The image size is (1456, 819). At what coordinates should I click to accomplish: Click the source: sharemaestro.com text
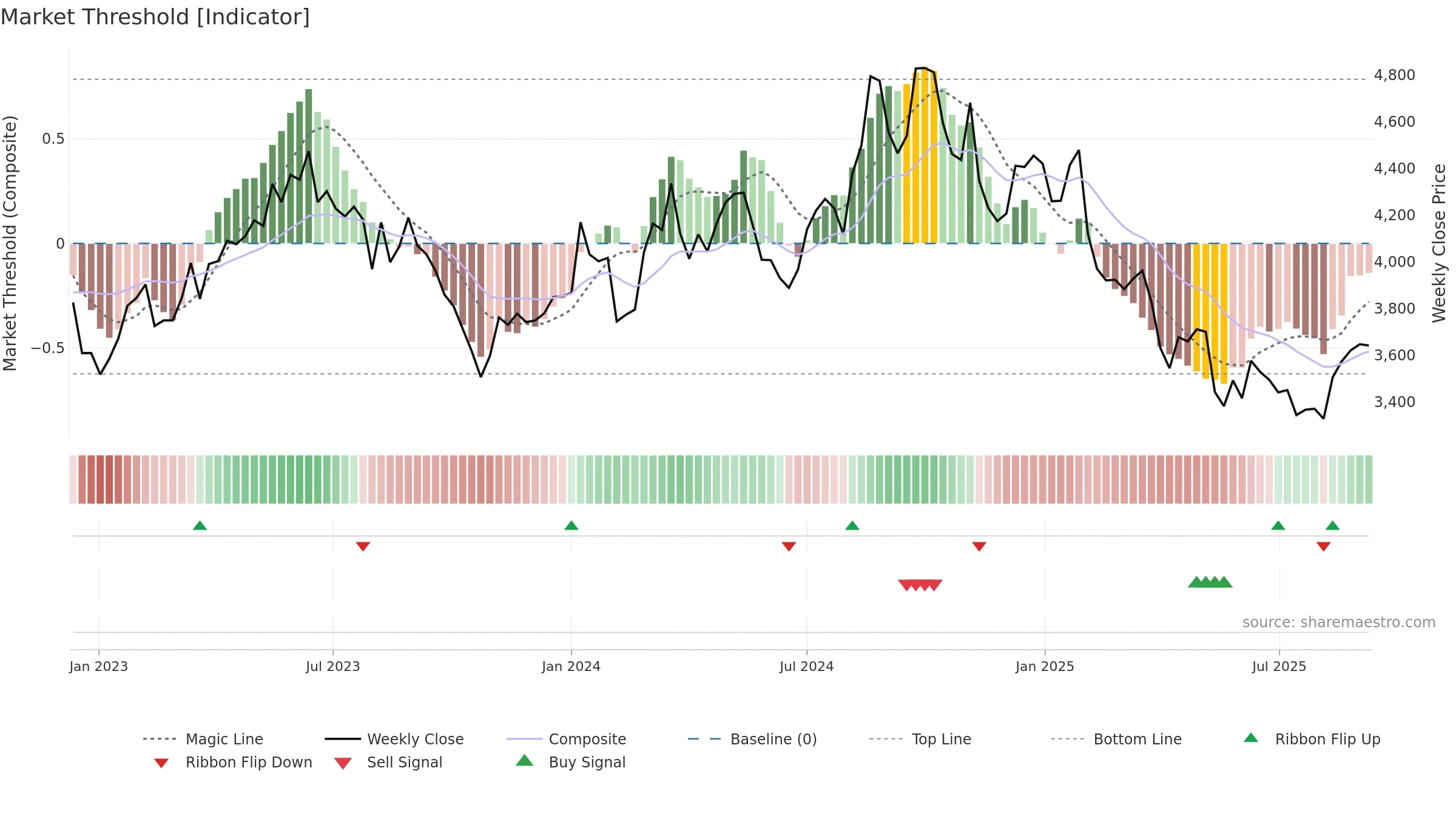tap(1339, 622)
